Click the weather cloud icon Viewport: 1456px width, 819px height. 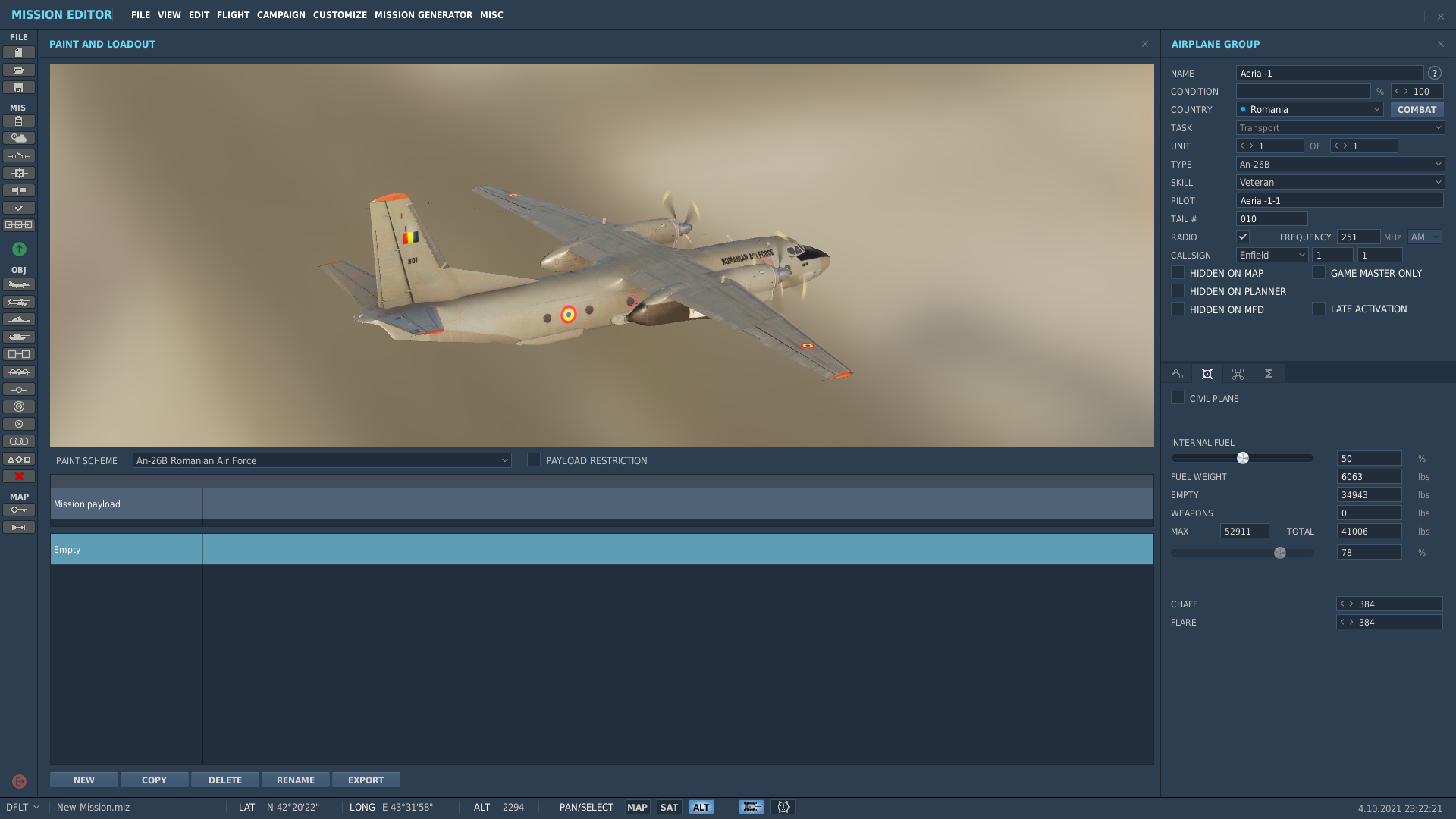pyautogui.click(x=19, y=138)
